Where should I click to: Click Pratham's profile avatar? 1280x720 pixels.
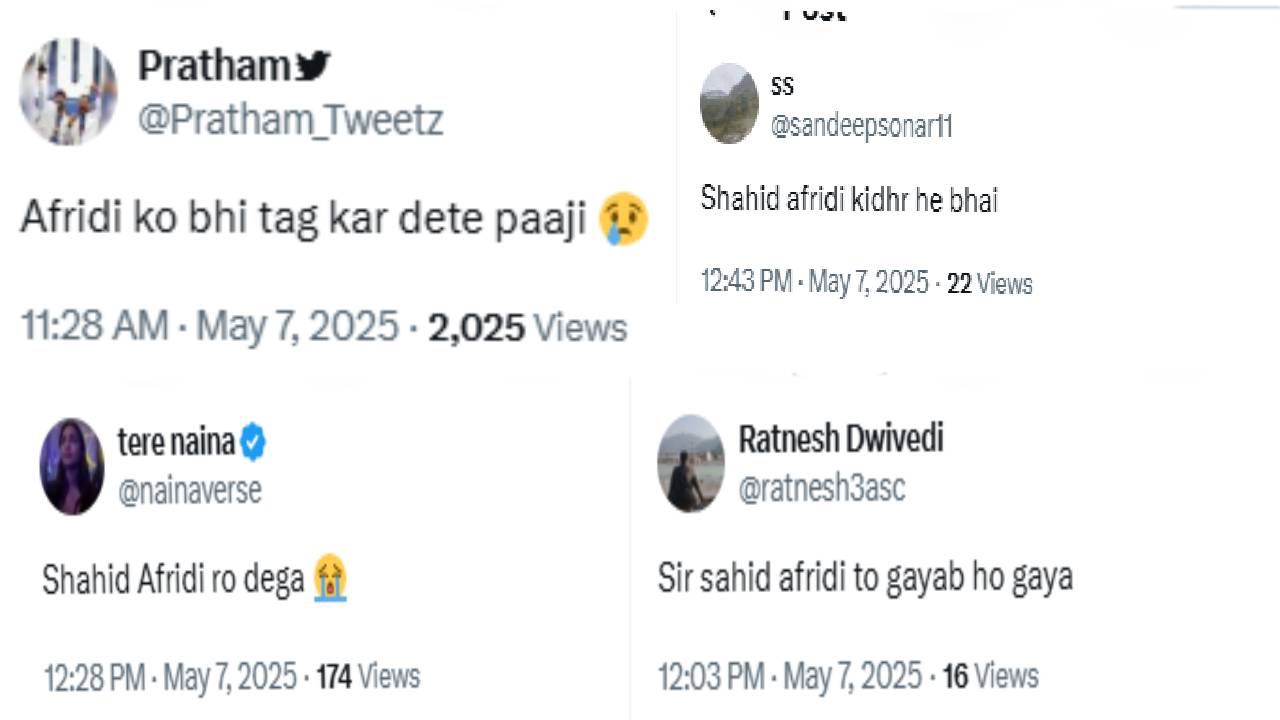click(x=68, y=93)
